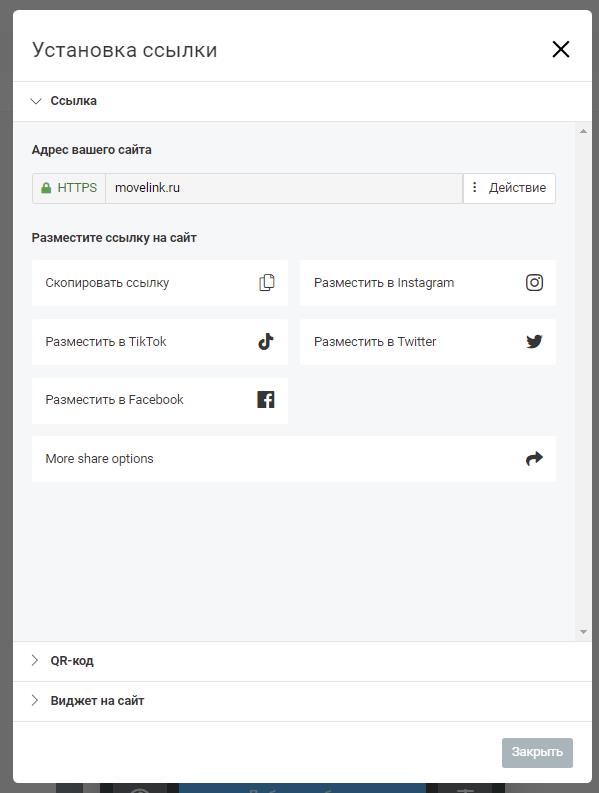
Task: Collapse the Ссылка section
Action: tap(302, 101)
